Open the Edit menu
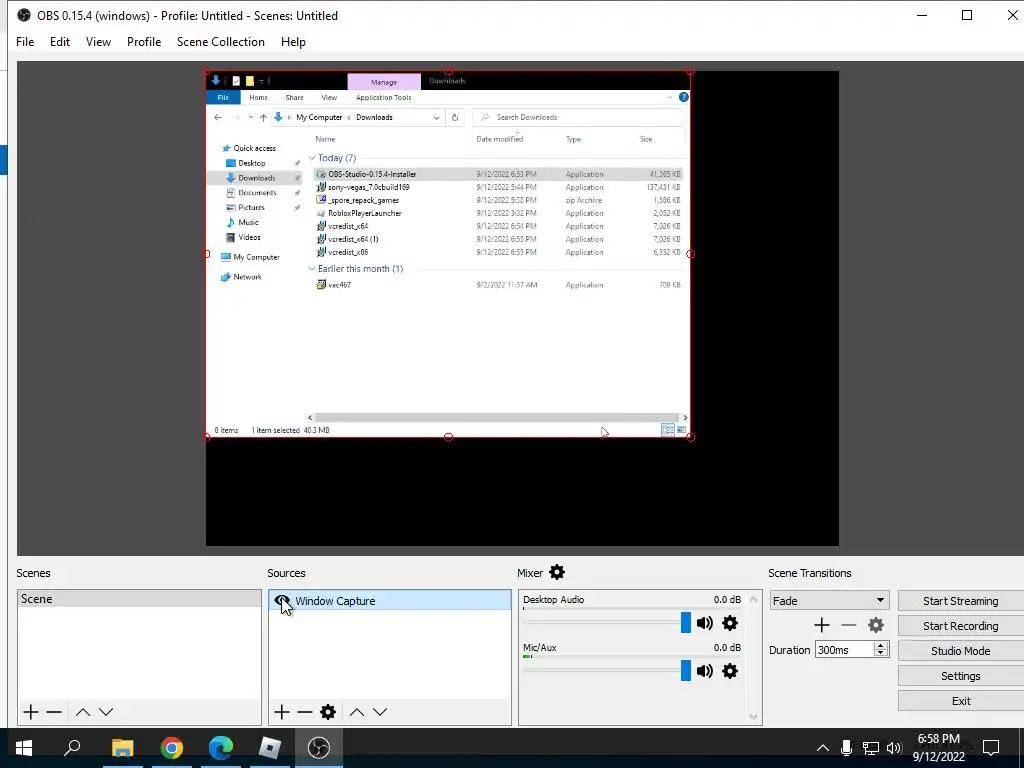The width and height of the screenshot is (1024, 768). pos(59,42)
